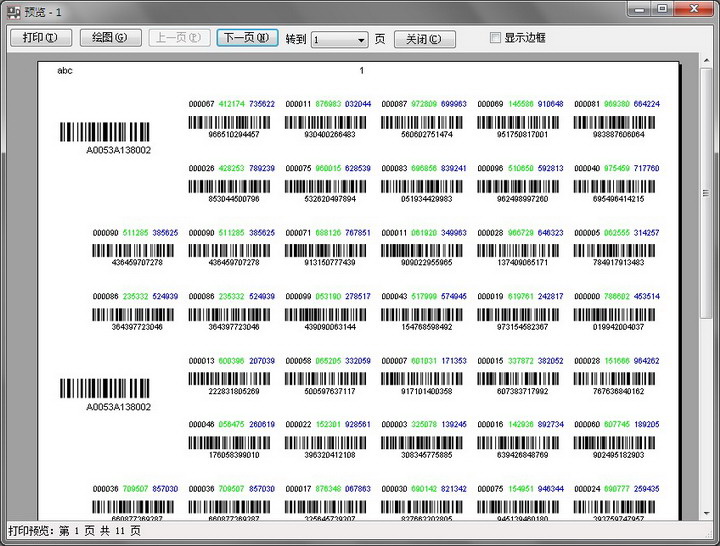Click the second A0053A138002 barcode
The image size is (720, 546).
[x=105, y=388]
